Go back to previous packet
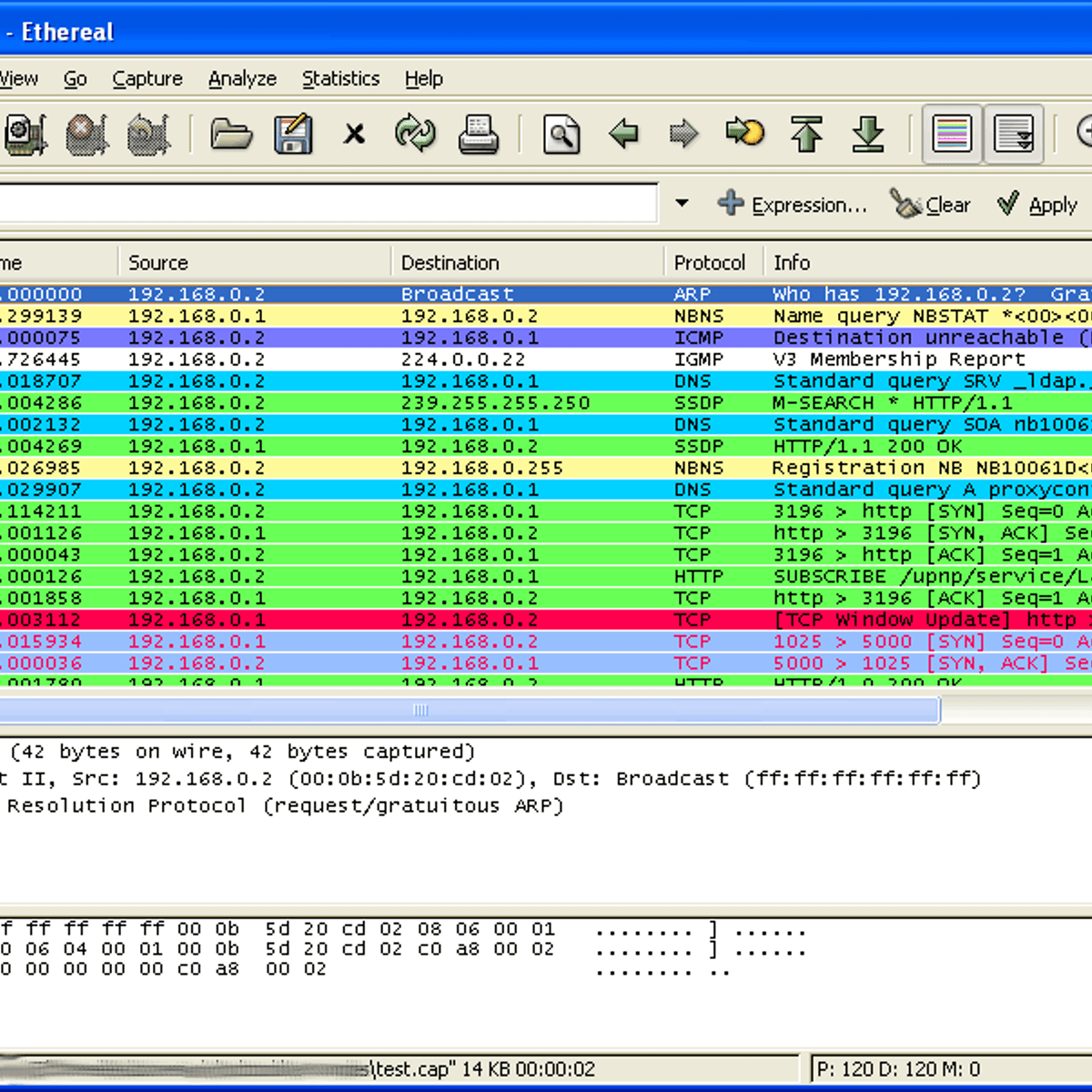The image size is (1092, 1092). (x=623, y=135)
